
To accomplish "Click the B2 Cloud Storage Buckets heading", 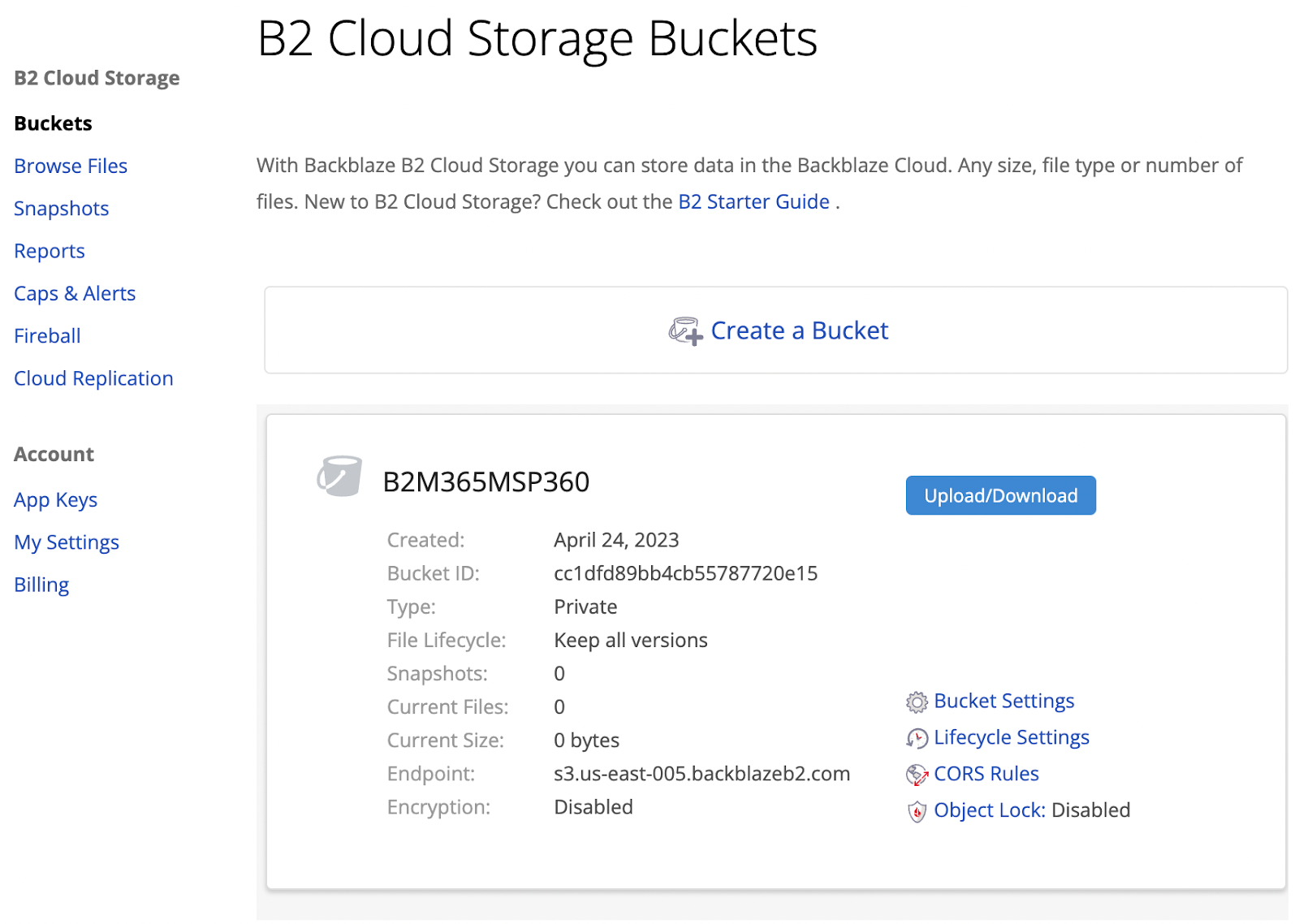I will (537, 38).
